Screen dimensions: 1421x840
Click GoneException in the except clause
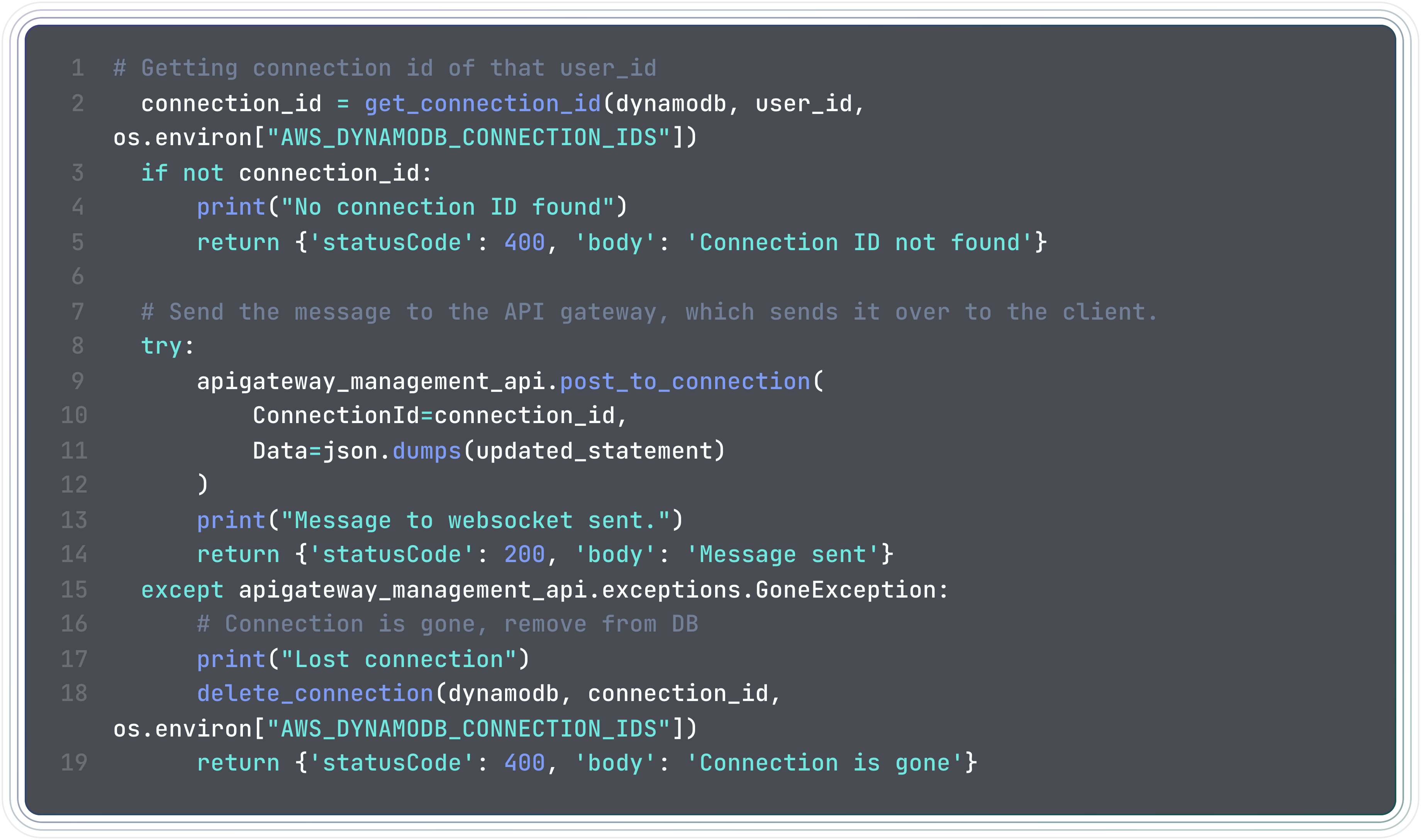click(846, 590)
